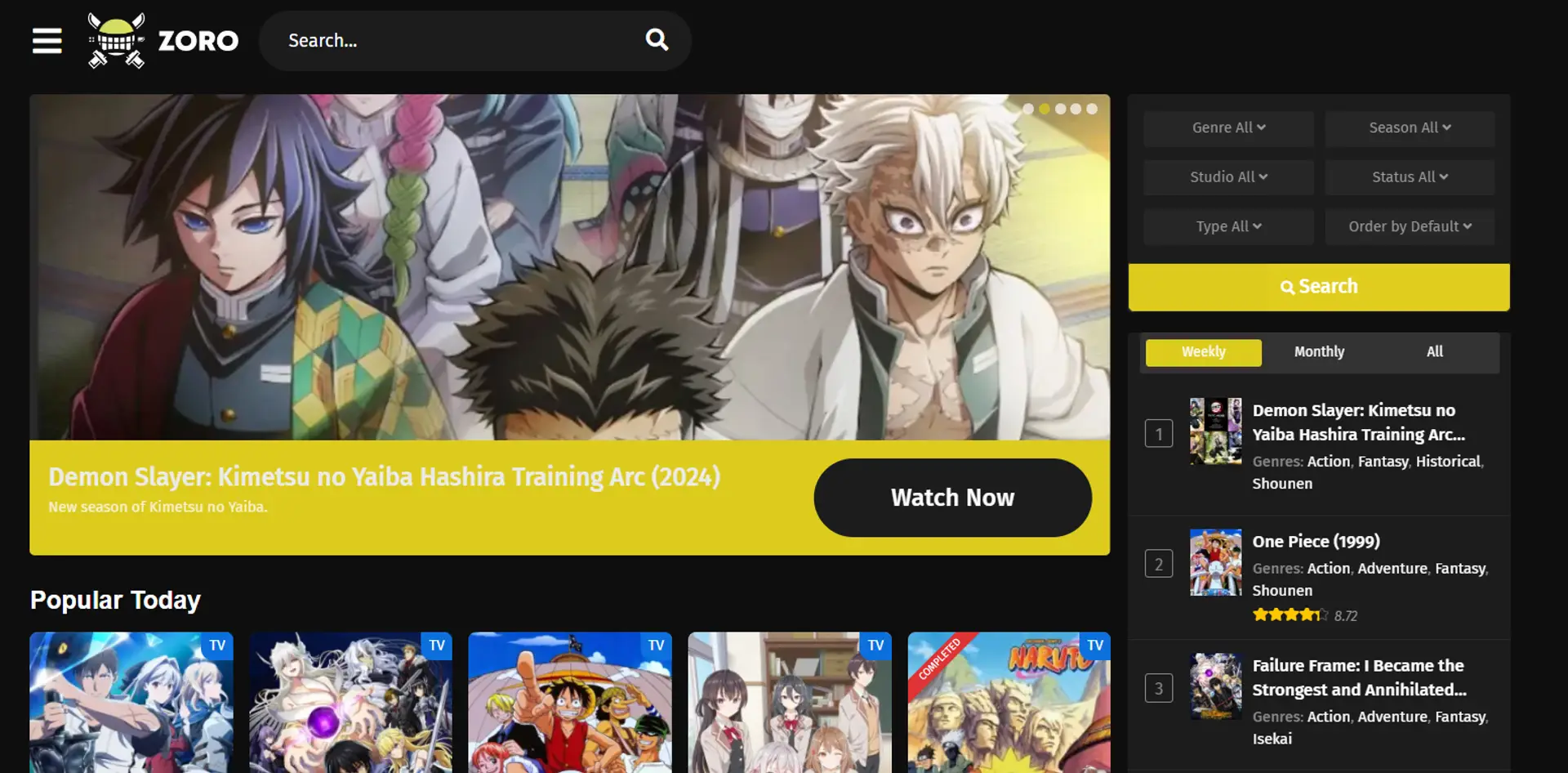The width and height of the screenshot is (1568, 773).
Task: Open the Naruto poster in Popular Today
Action: click(1009, 703)
